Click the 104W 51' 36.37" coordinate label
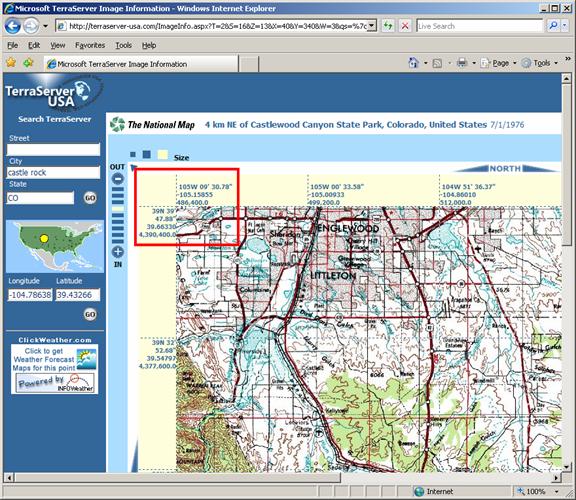The height and width of the screenshot is (500, 576). pos(469,187)
